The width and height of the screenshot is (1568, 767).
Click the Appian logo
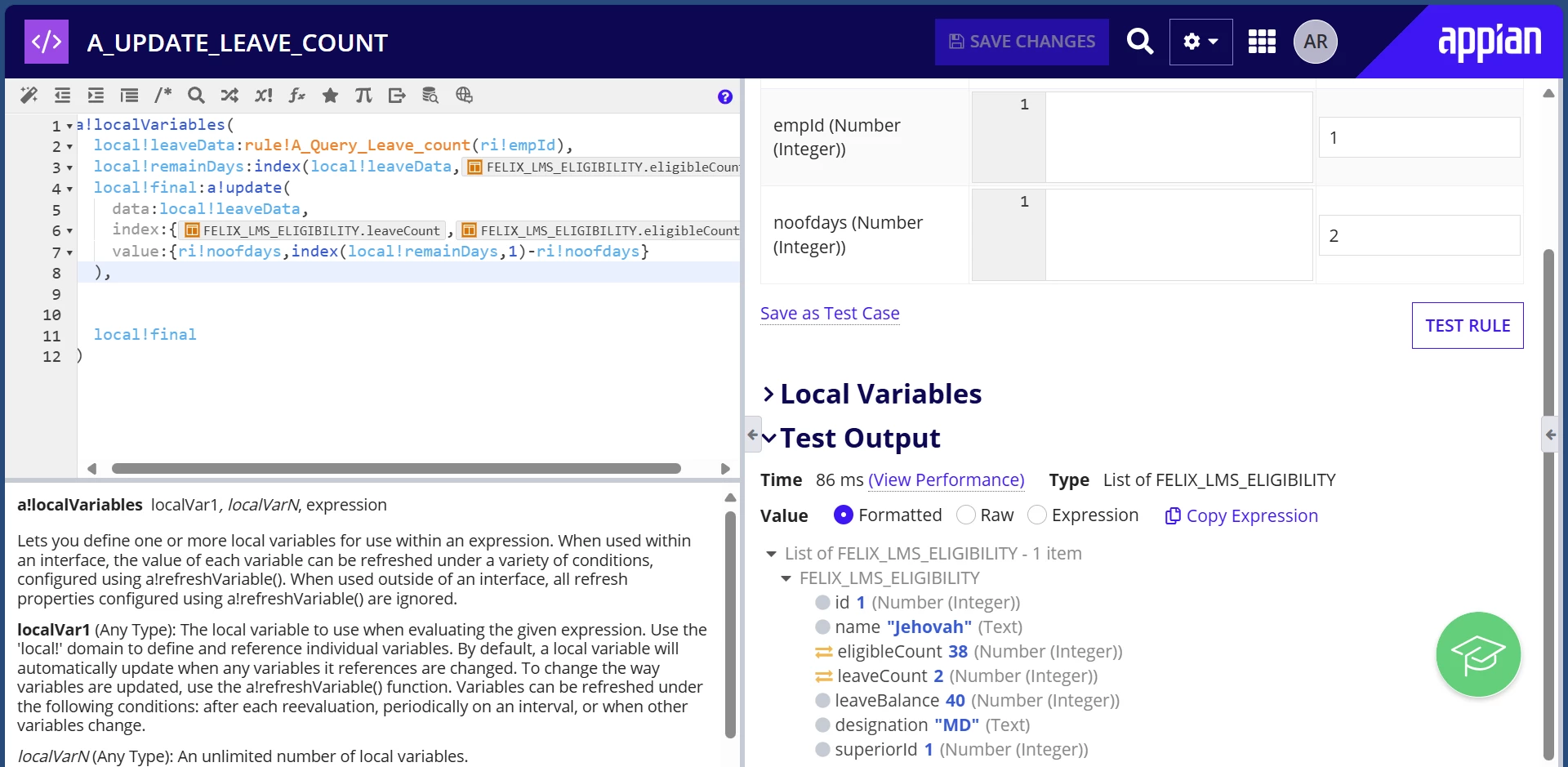coord(1490,42)
